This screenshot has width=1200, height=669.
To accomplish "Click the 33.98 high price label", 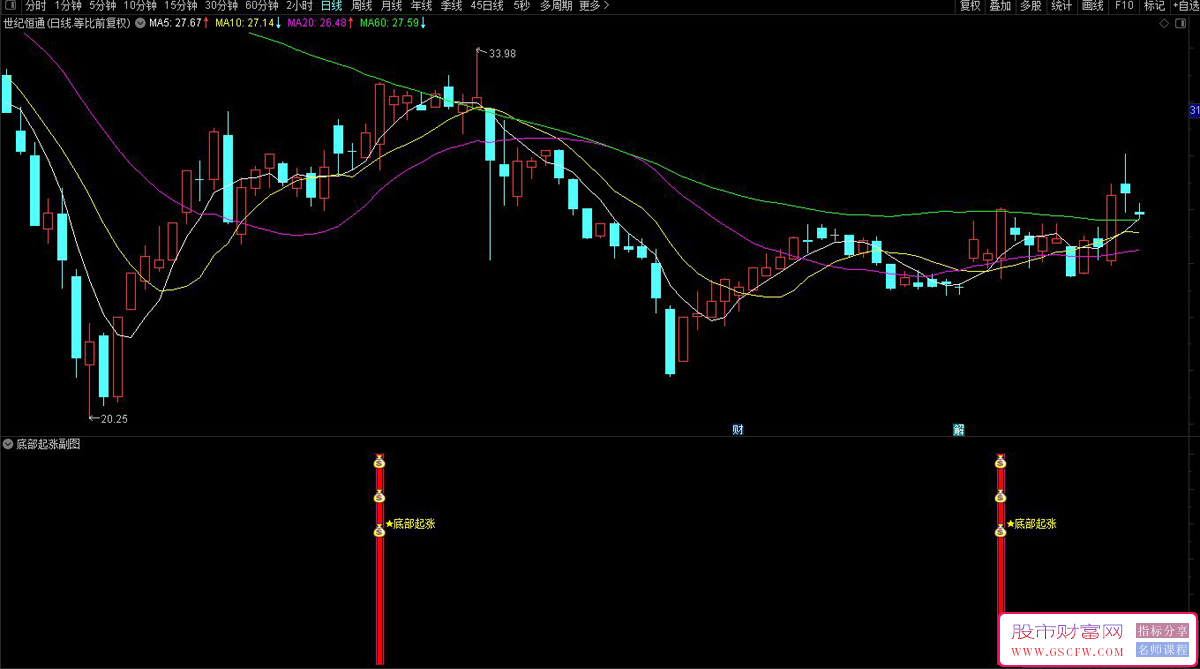I will pyautogui.click(x=502, y=54).
